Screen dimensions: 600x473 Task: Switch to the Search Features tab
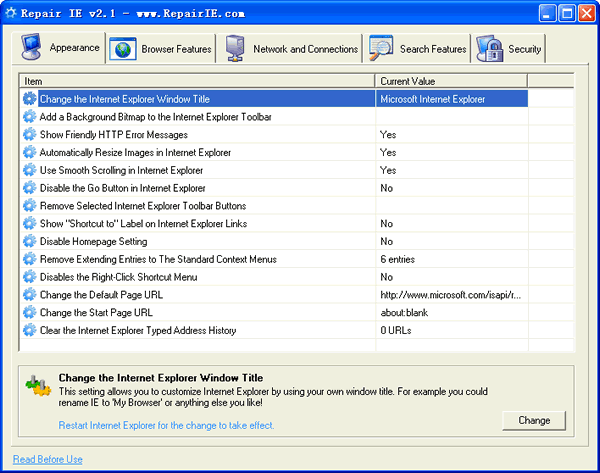(x=417, y=49)
